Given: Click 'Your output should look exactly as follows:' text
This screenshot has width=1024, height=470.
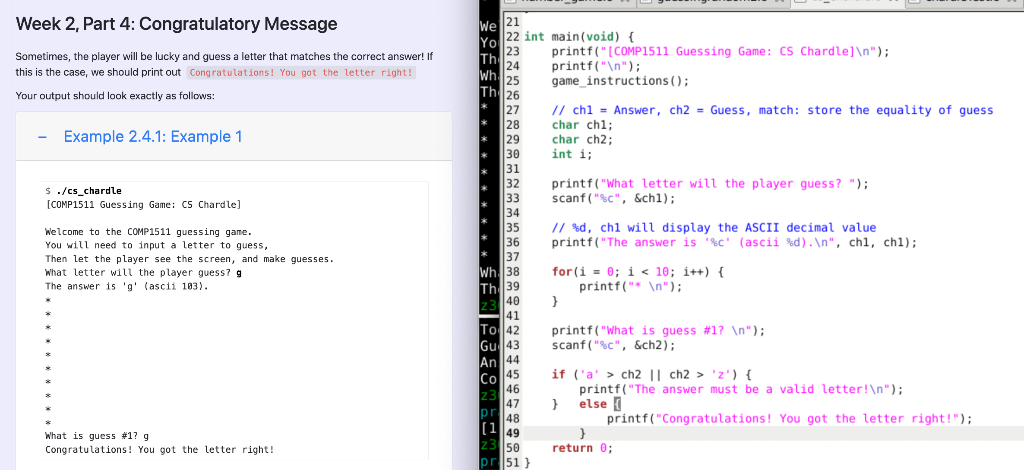Looking at the screenshot, I should pos(115,97).
